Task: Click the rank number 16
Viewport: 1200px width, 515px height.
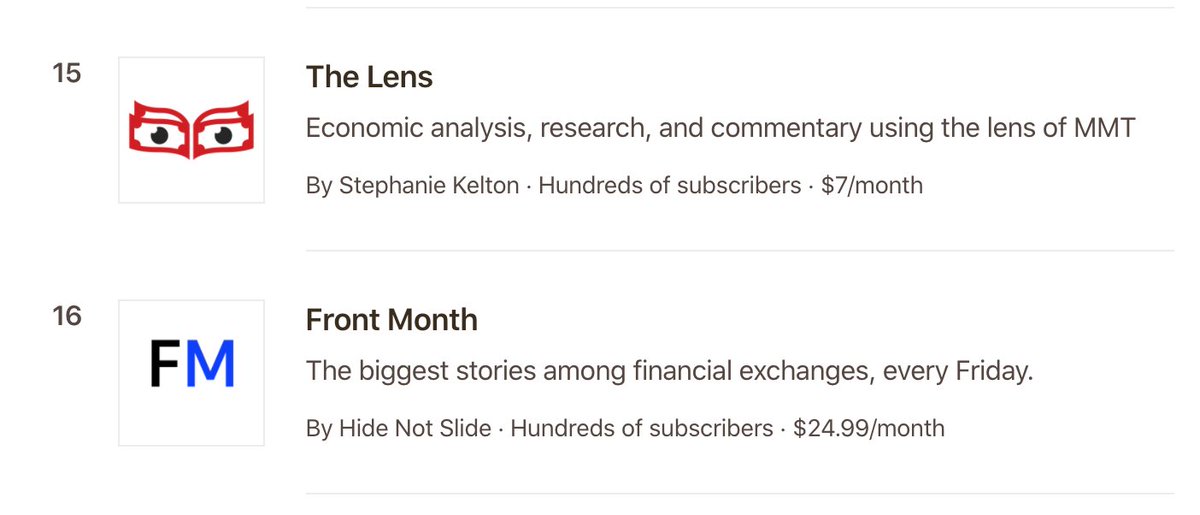Action: click(x=67, y=317)
